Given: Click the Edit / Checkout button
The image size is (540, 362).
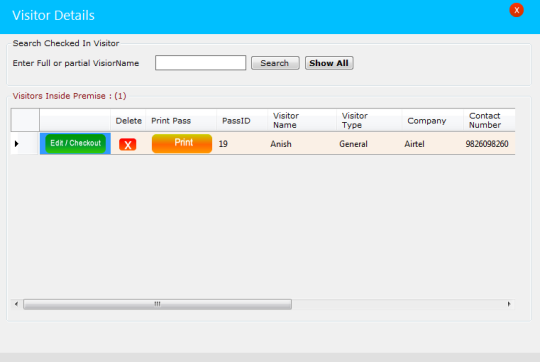Looking at the screenshot, I should pos(75,143).
